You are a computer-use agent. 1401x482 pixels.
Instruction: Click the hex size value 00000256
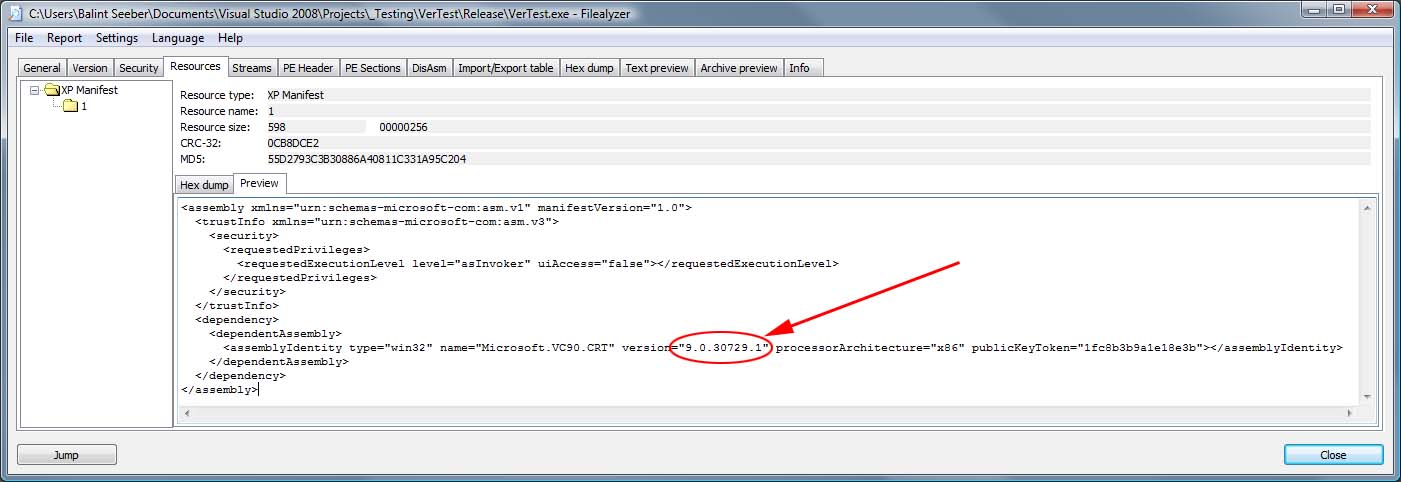pyautogui.click(x=404, y=127)
